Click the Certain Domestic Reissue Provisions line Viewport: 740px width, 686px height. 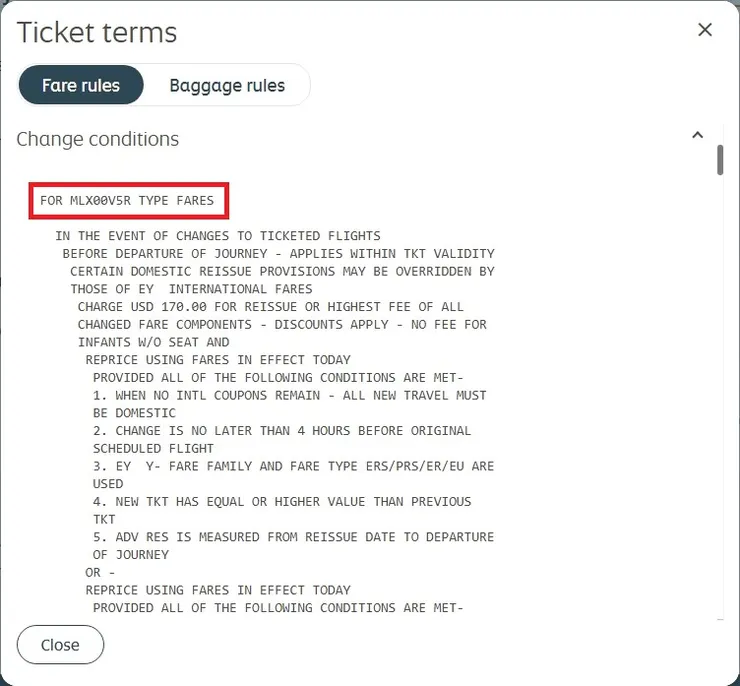coord(282,272)
